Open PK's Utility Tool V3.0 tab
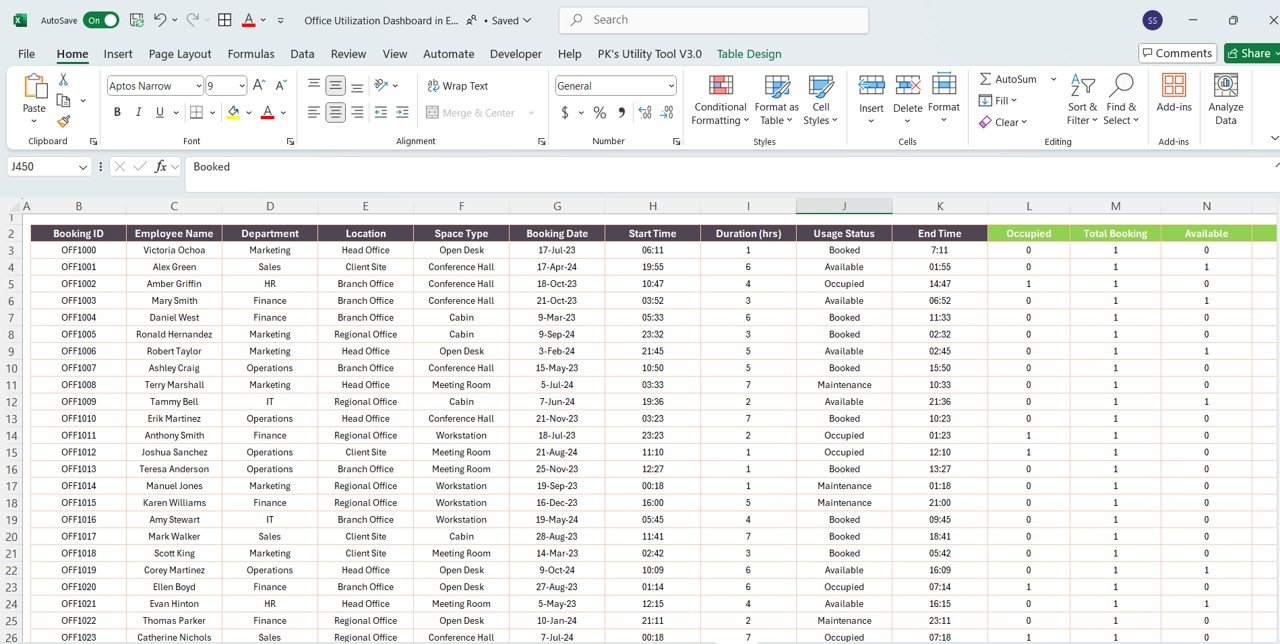 pos(649,54)
